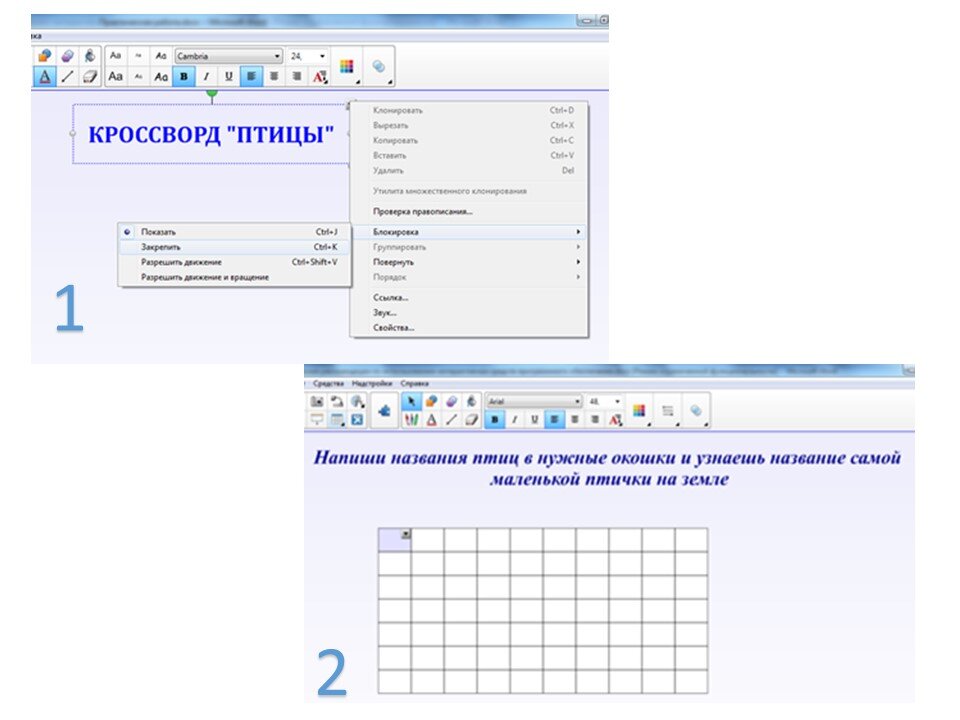Select the Fill bucket tool in the Cambria toolbar
Image resolution: width=960 pixels, height=720 pixels.
click(x=89, y=56)
